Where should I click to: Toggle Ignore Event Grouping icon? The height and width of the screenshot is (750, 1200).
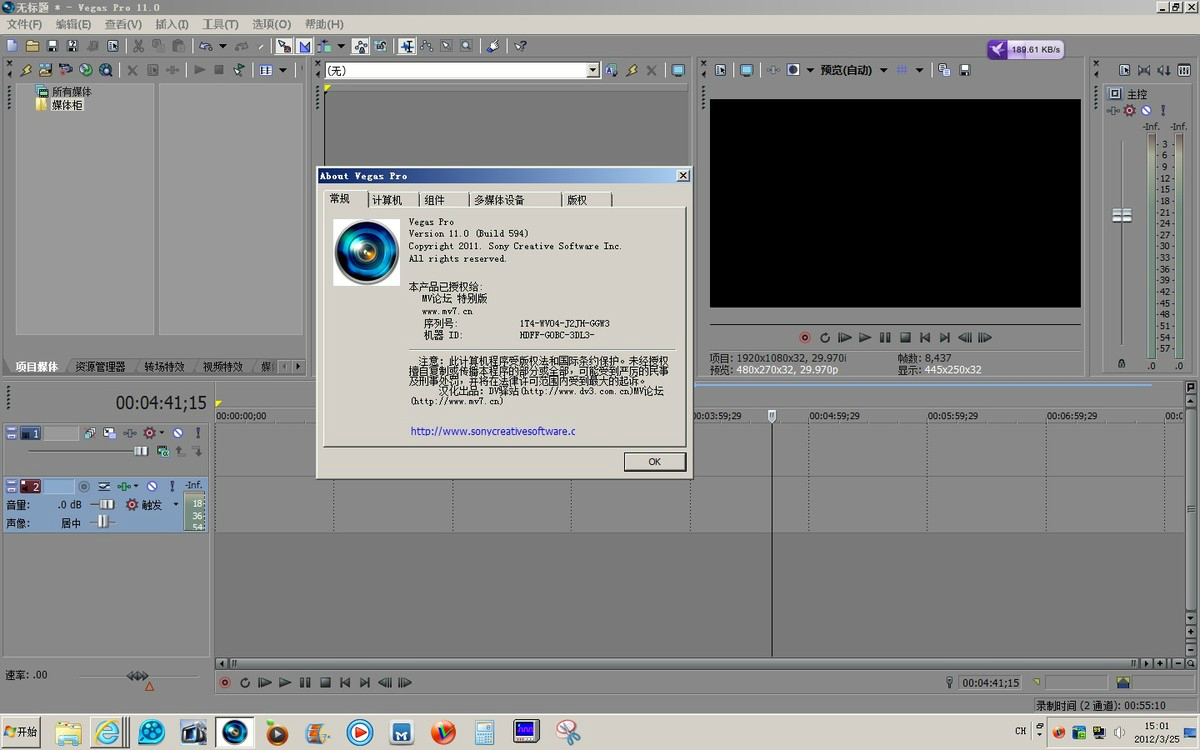pyautogui.click(x=381, y=46)
